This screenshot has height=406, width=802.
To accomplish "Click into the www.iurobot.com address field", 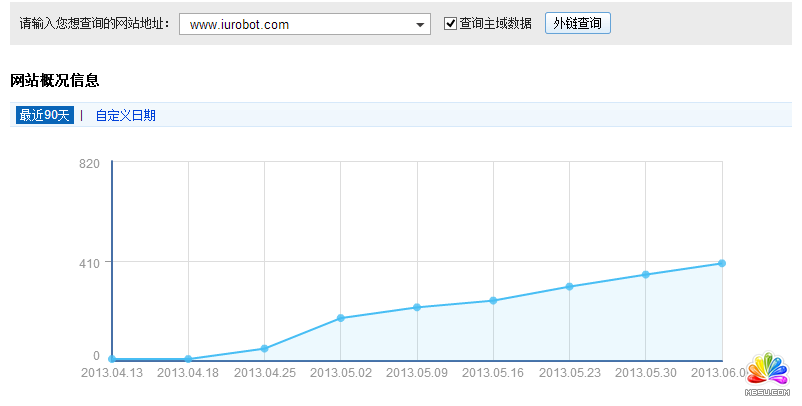I will 295,24.
